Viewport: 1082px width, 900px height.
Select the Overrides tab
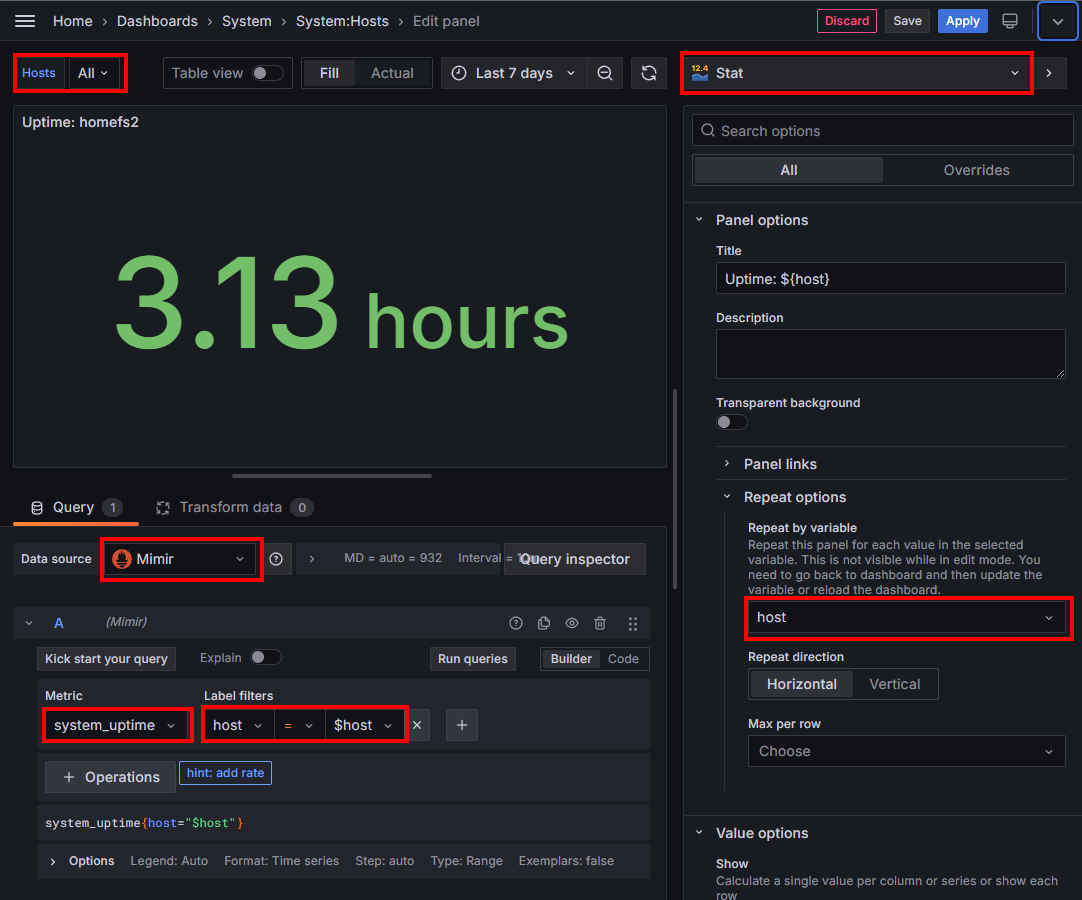(976, 170)
